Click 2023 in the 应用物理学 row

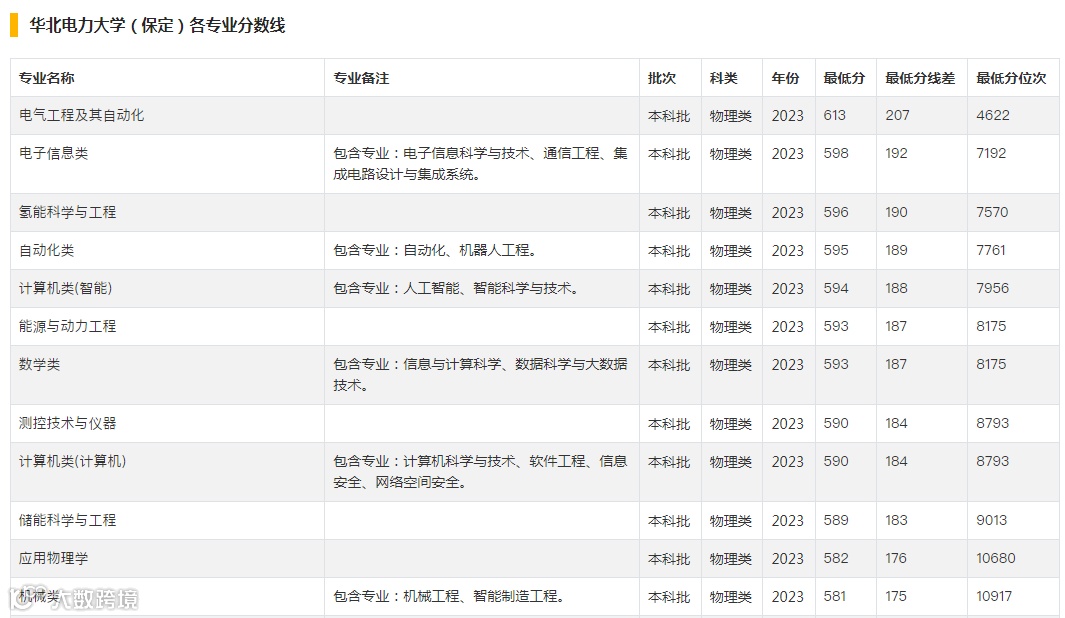[788, 559]
